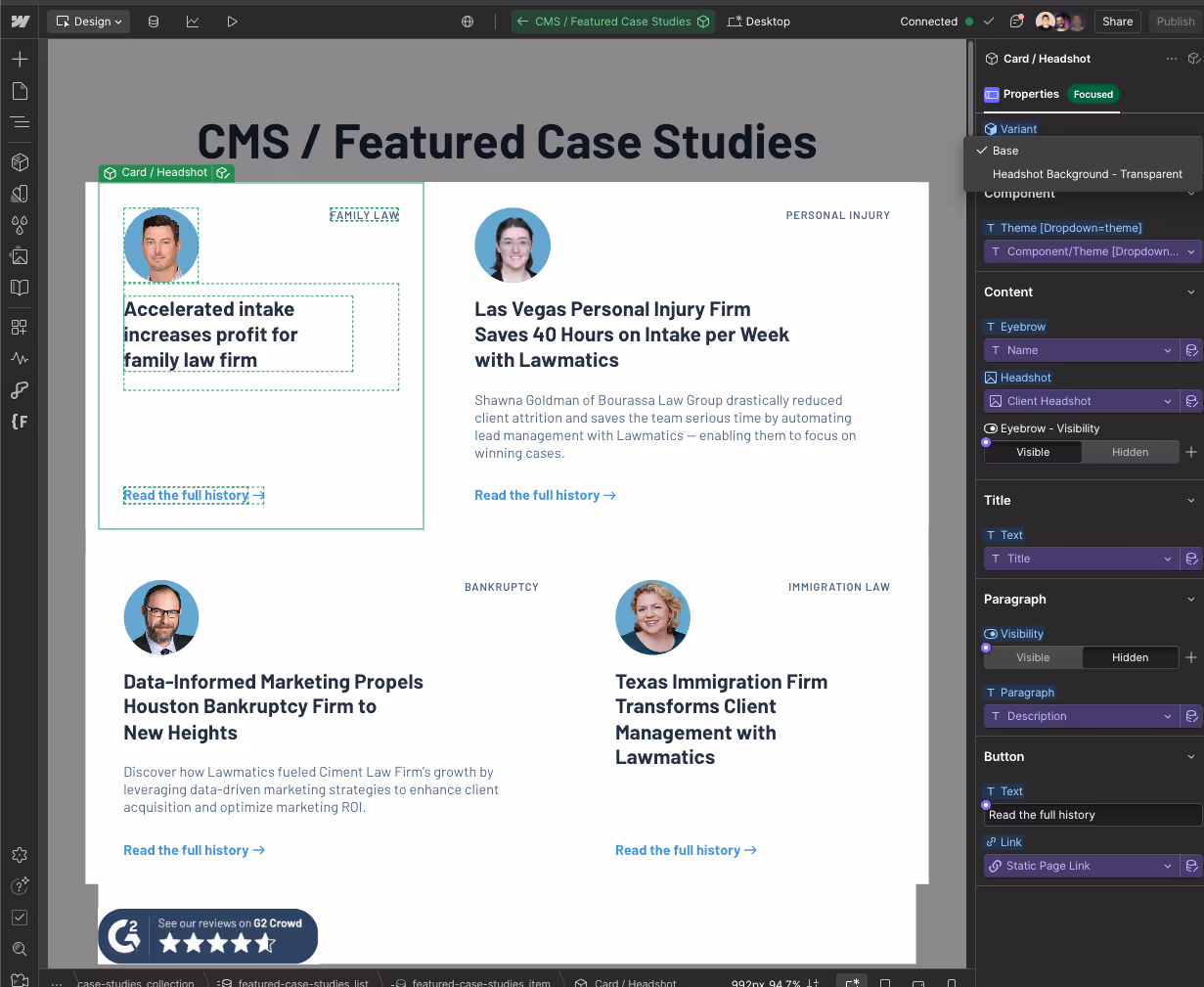
Task: Open the CMS database icon in the top bar
Action: 154,21
